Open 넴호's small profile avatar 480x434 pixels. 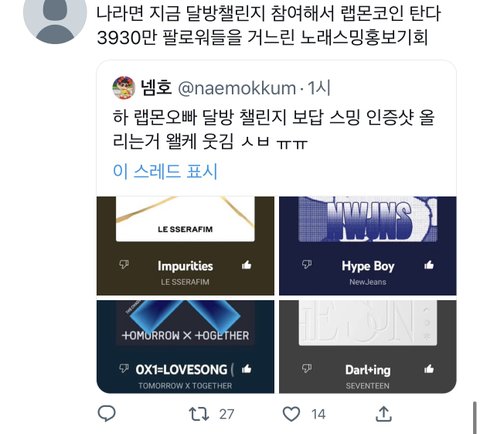point(124,88)
